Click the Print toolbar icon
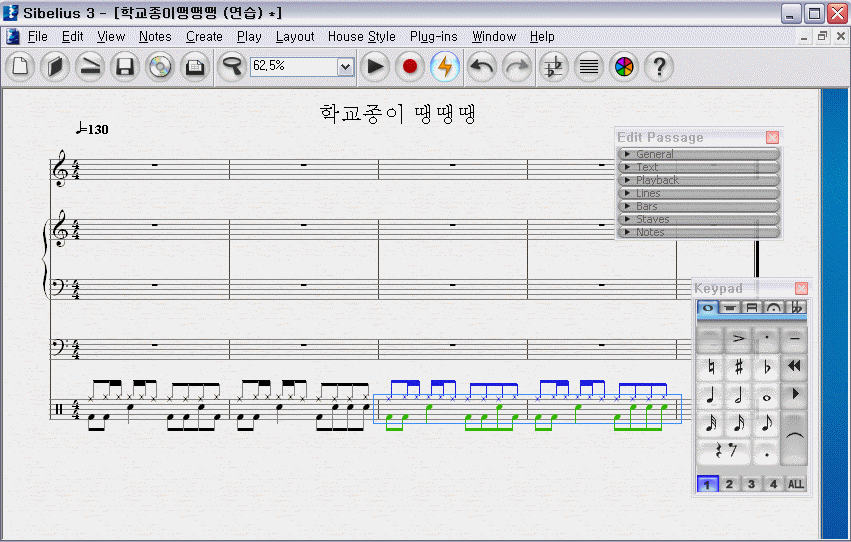Image resolution: width=851 pixels, height=542 pixels. (x=195, y=67)
